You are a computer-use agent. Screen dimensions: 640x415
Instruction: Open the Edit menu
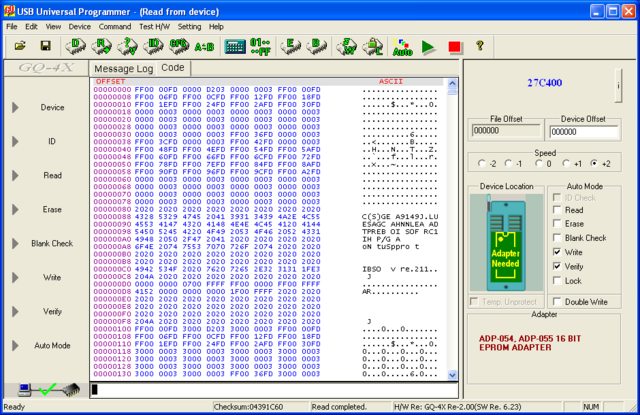31,27
